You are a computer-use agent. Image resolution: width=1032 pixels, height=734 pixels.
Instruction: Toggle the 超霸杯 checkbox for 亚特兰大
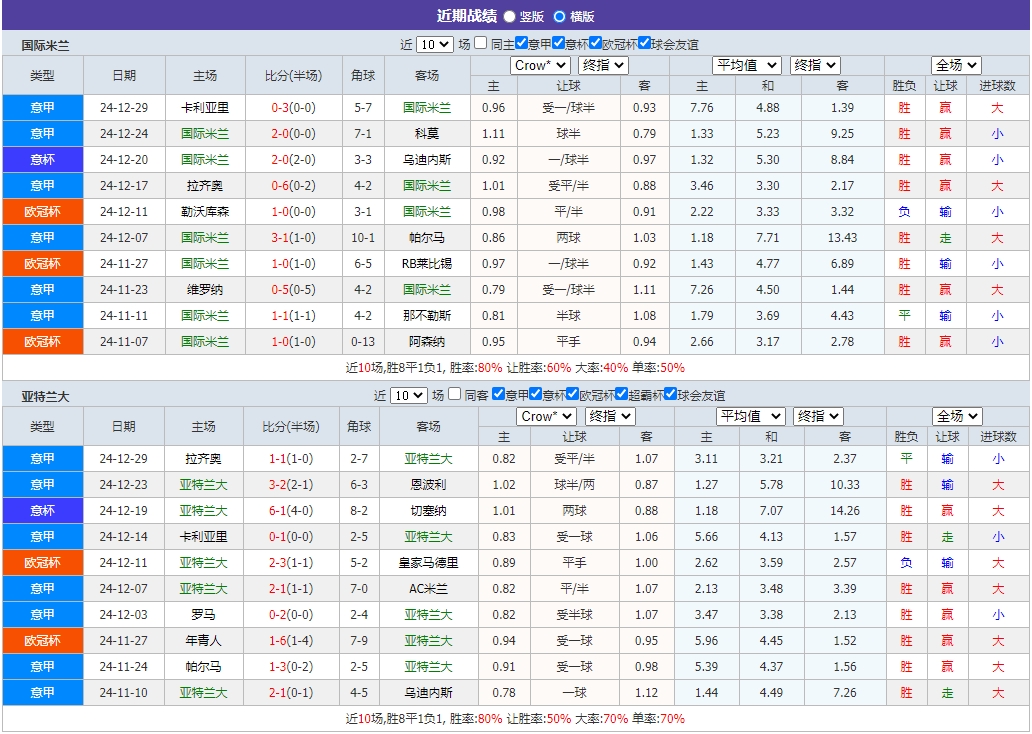(x=620, y=396)
